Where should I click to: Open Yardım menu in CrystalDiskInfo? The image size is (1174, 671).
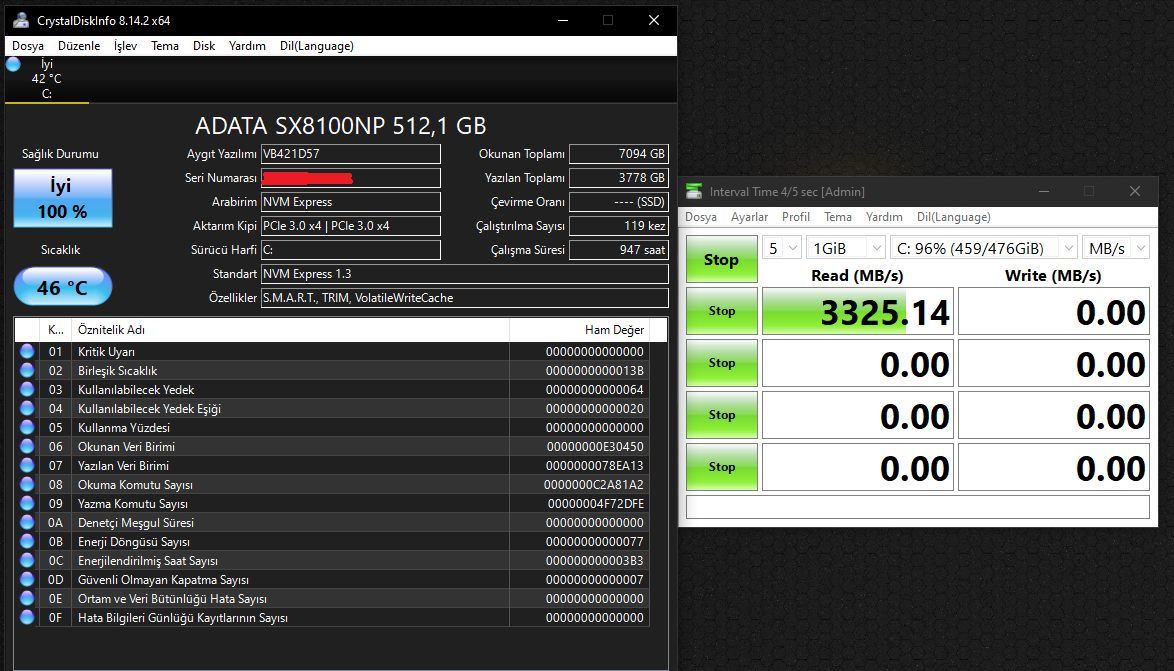click(x=247, y=46)
